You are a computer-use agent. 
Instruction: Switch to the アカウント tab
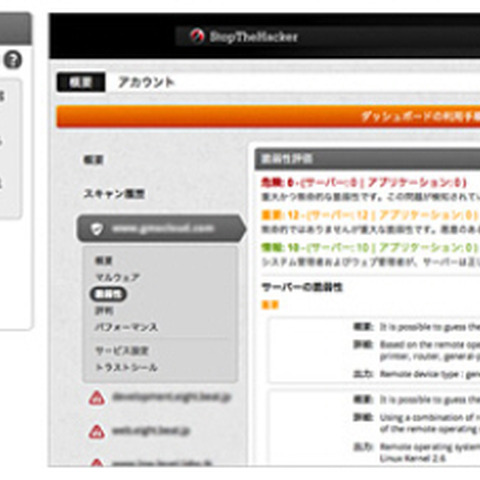pyautogui.click(x=146, y=82)
